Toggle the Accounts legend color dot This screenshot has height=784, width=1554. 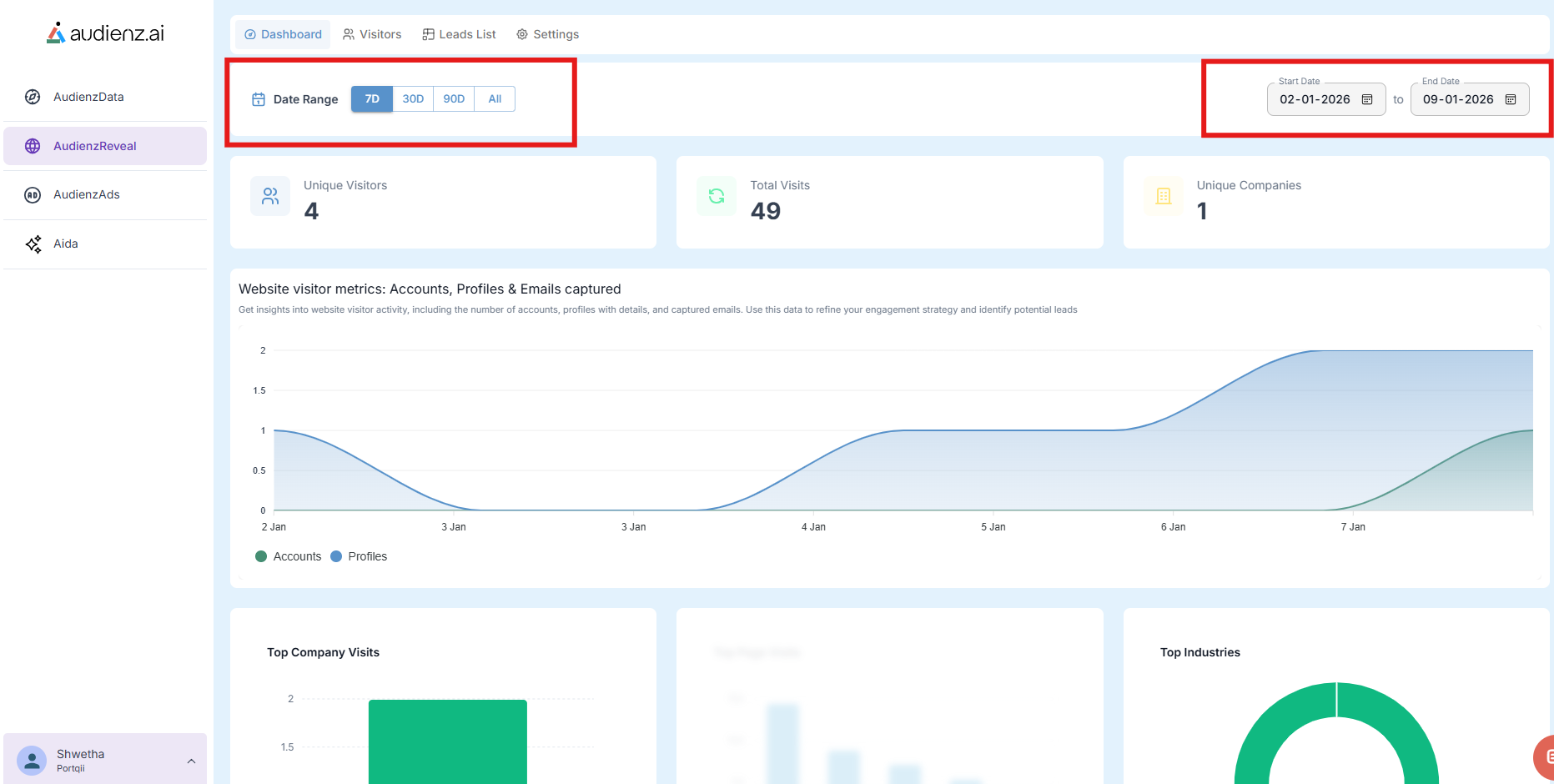coord(261,556)
